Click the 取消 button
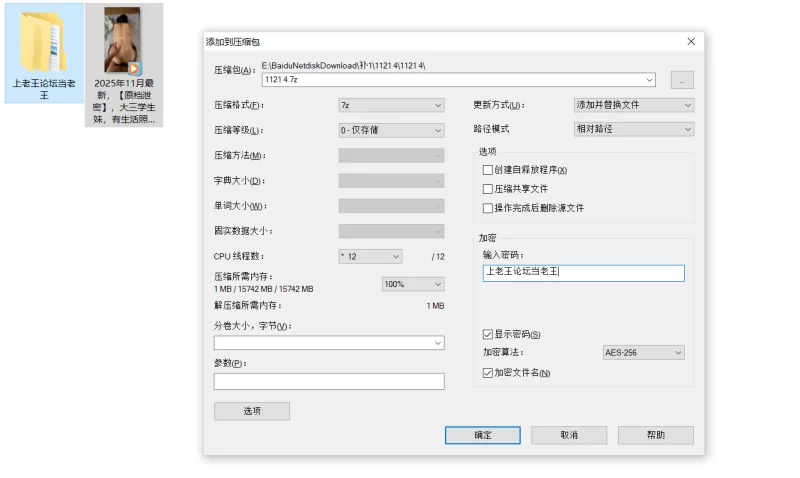Image resolution: width=800 pixels, height=478 pixels. 569,435
